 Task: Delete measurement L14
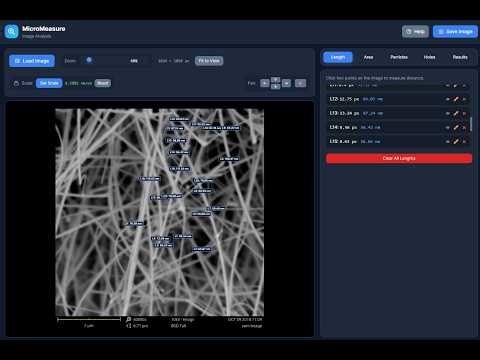coord(464,127)
